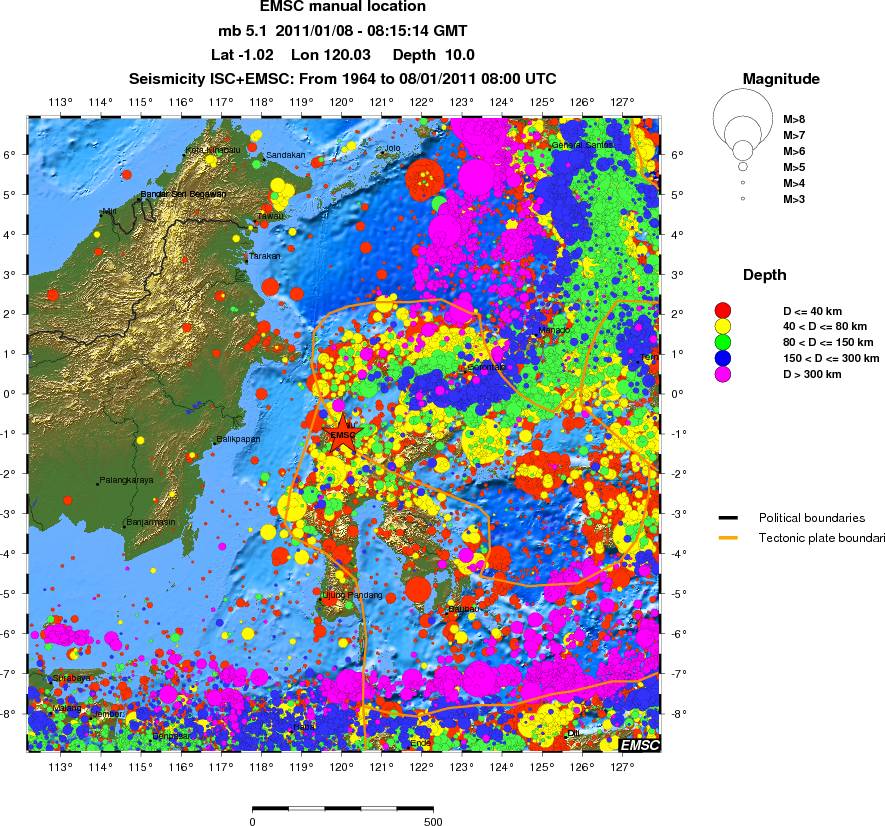Click the Malang city label
The height and width of the screenshot is (826, 885).
(67, 708)
